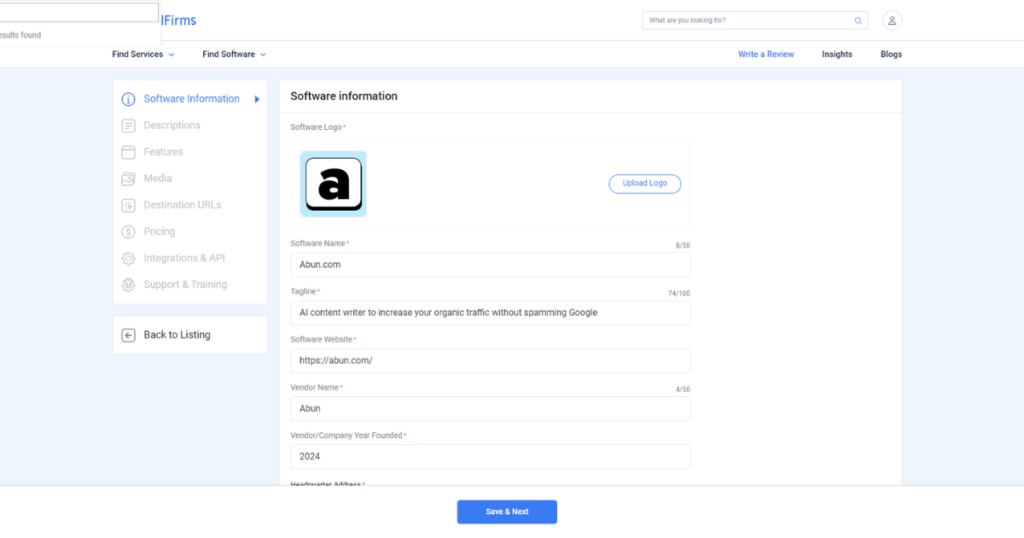Expand the Find Services dropdown
Image resolution: width=1024 pixels, height=538 pixels.
point(143,54)
